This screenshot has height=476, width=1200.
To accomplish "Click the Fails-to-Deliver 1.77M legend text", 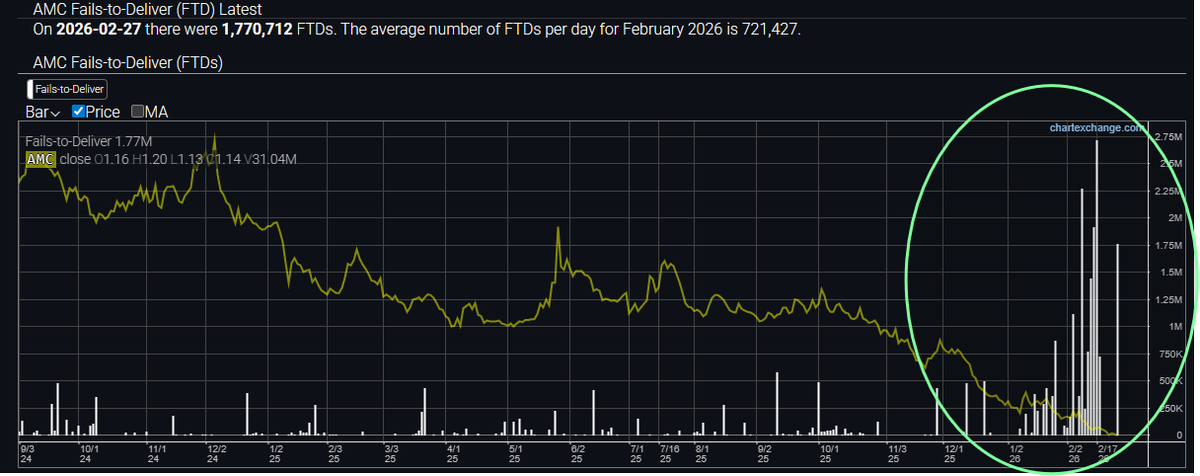I will click(88, 142).
